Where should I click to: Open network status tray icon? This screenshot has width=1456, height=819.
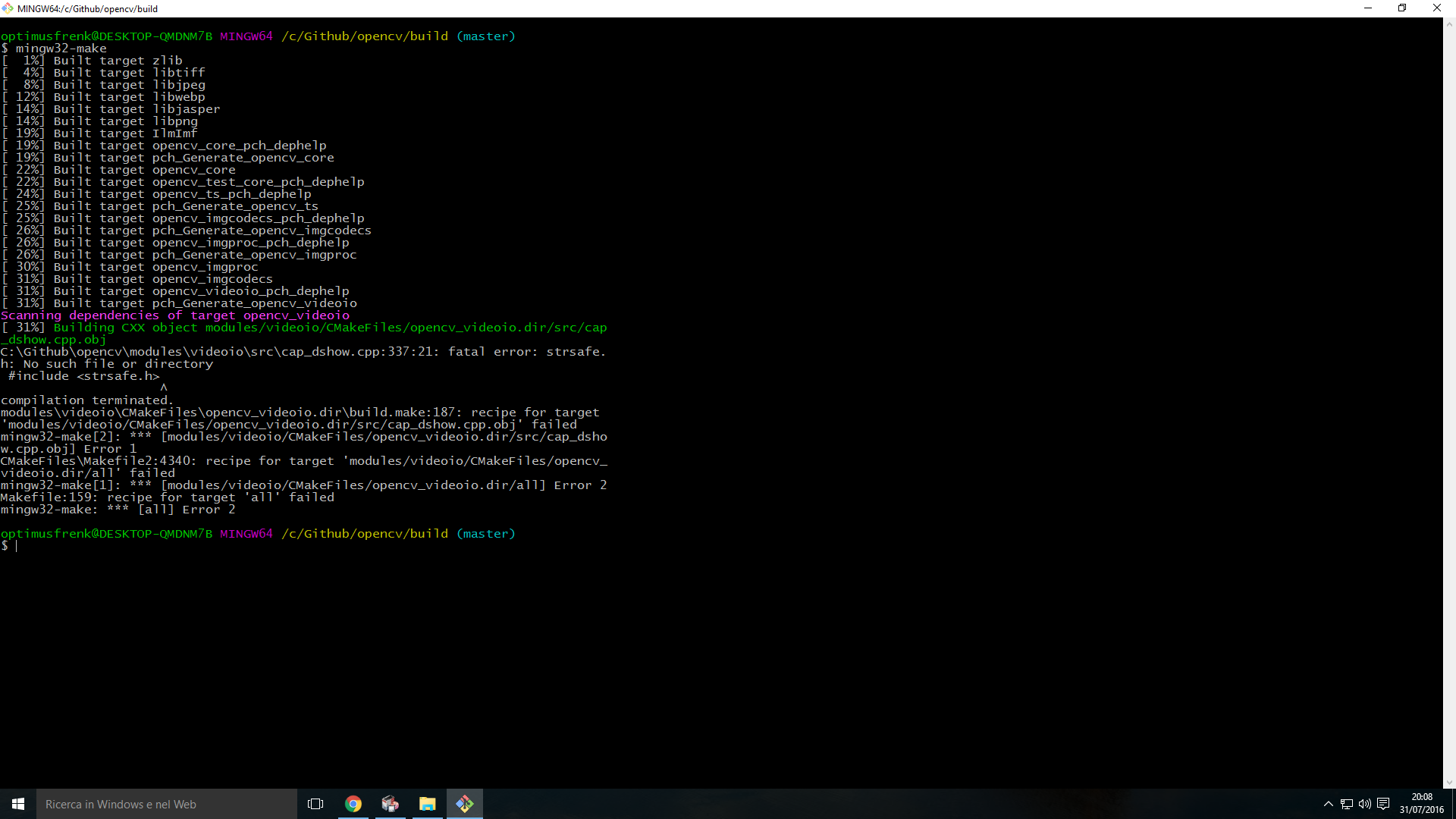pyautogui.click(x=1347, y=804)
